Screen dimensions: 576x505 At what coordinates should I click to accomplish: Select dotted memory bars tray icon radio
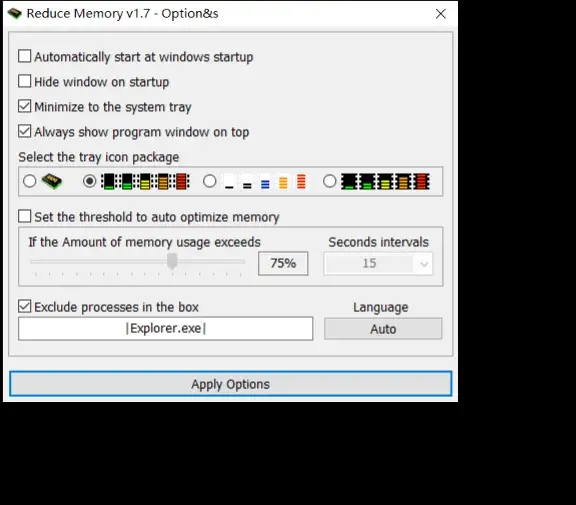89,181
